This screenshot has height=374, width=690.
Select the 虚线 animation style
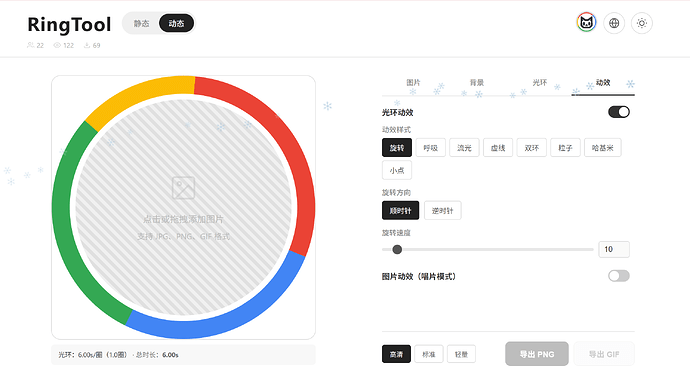click(x=498, y=148)
